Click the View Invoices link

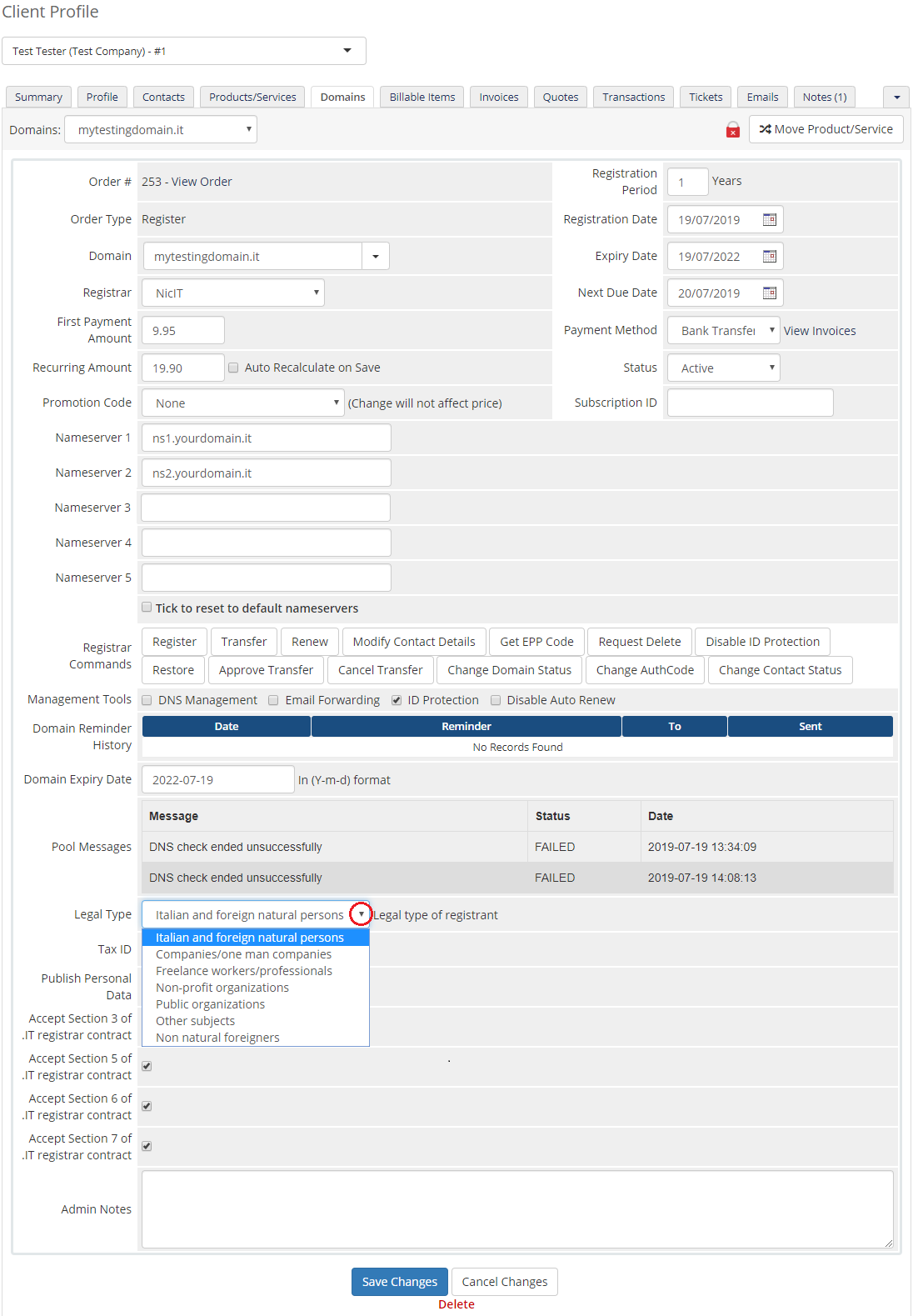pyautogui.click(x=820, y=331)
